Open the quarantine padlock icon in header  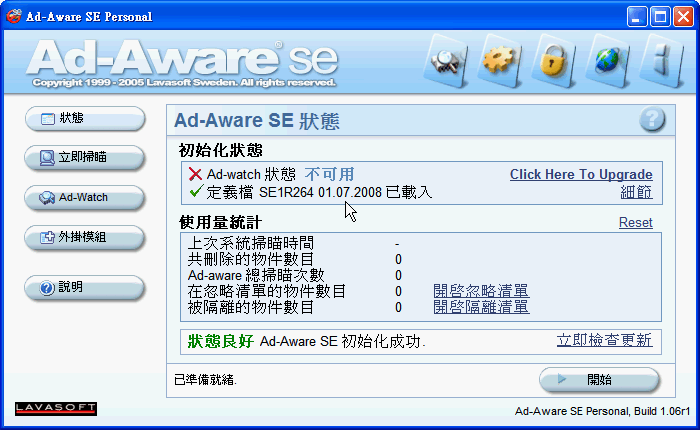pyautogui.click(x=554, y=60)
